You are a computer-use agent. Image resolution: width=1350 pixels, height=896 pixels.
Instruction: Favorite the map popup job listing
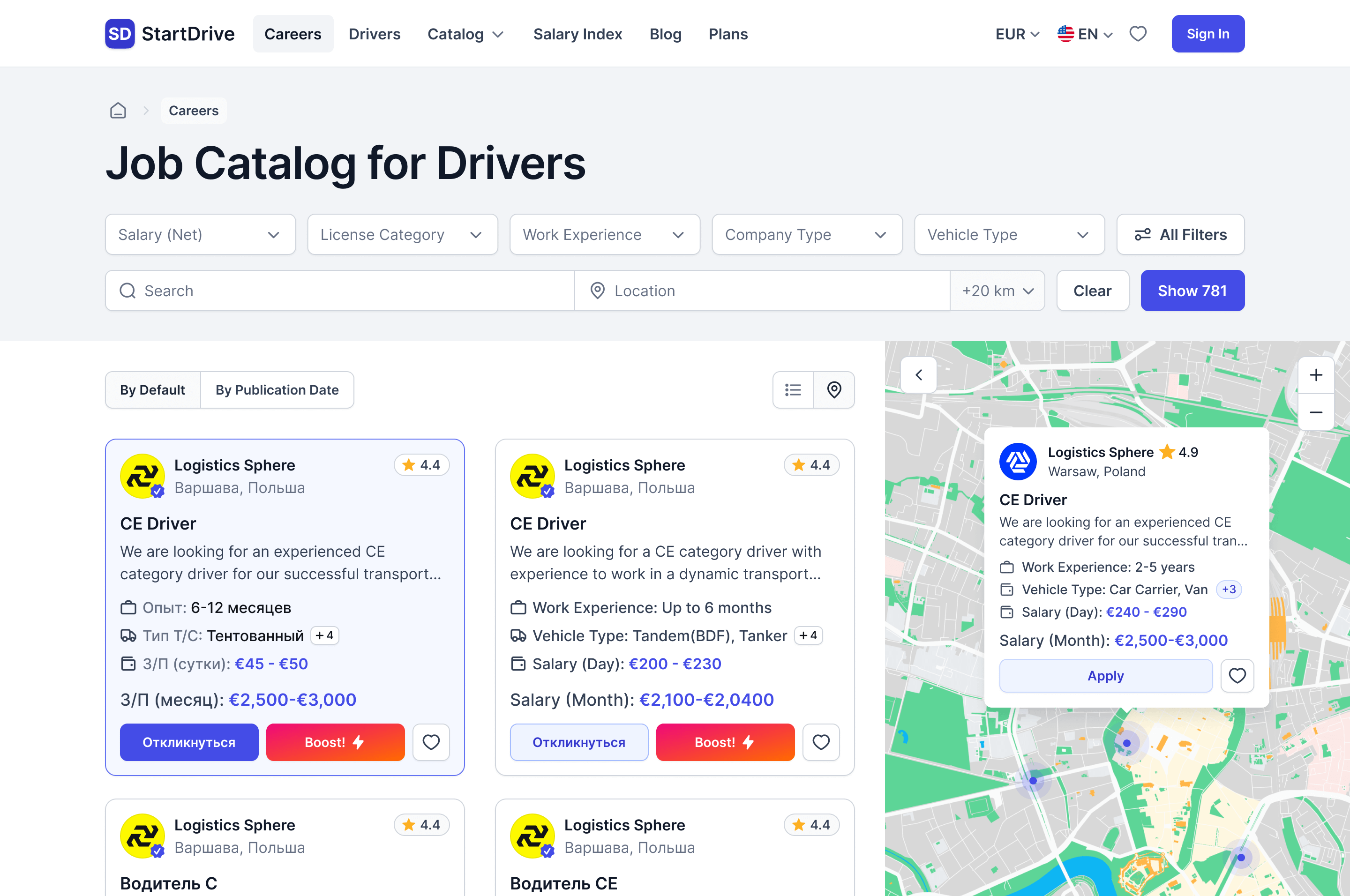pyautogui.click(x=1237, y=675)
